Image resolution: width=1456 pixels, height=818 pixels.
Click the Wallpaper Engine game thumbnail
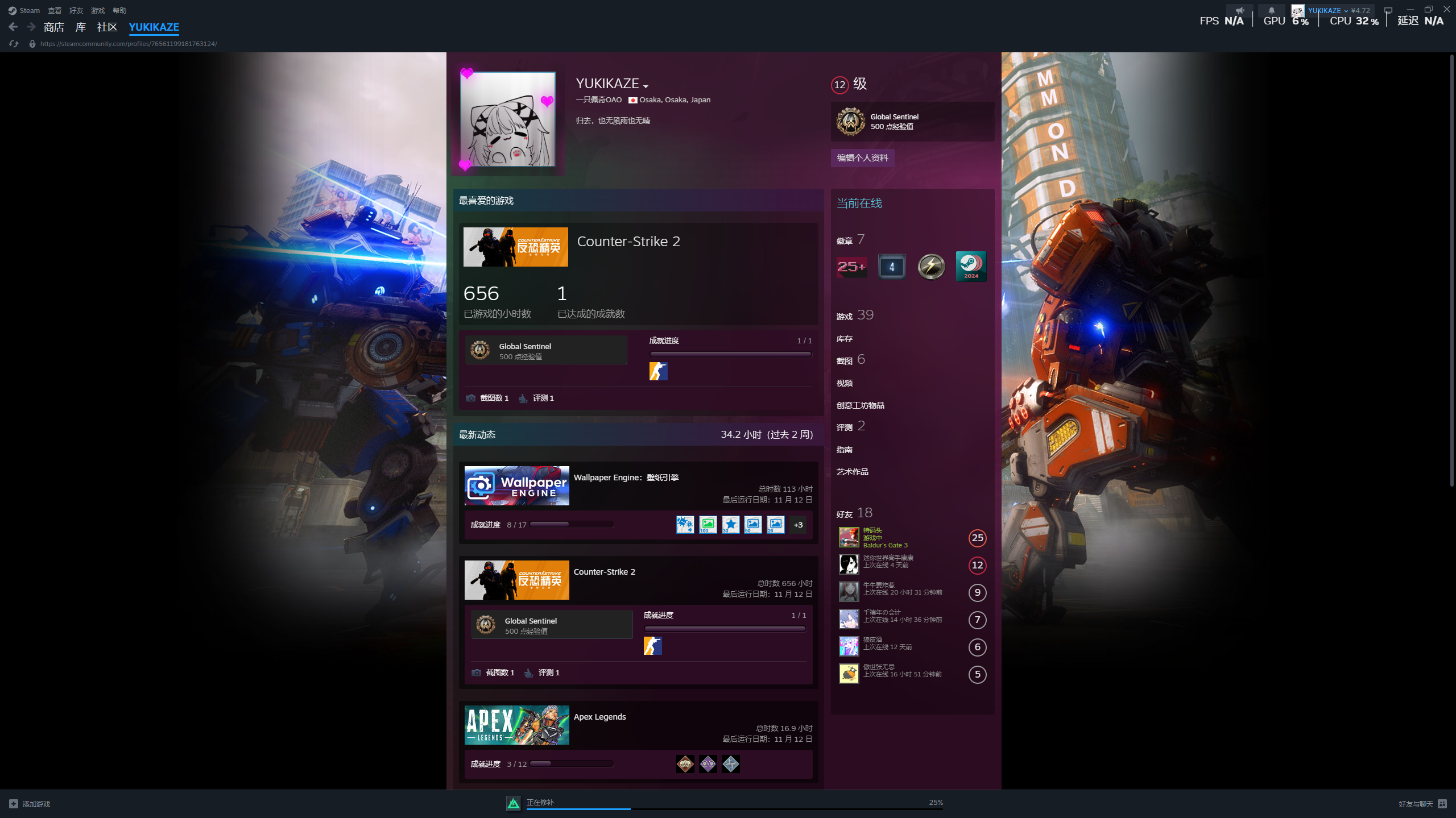[x=516, y=485]
